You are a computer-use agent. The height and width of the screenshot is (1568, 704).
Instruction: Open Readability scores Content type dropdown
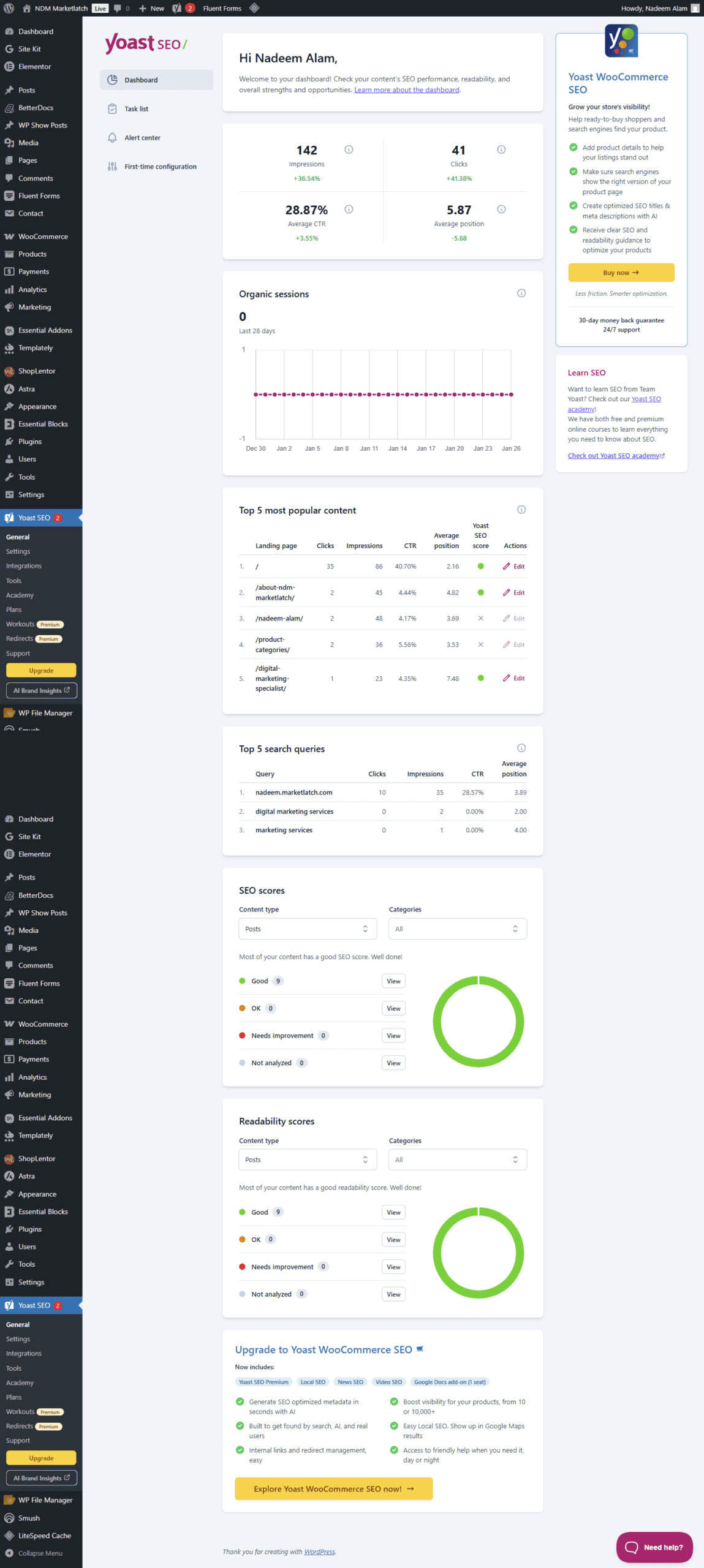tap(306, 1160)
